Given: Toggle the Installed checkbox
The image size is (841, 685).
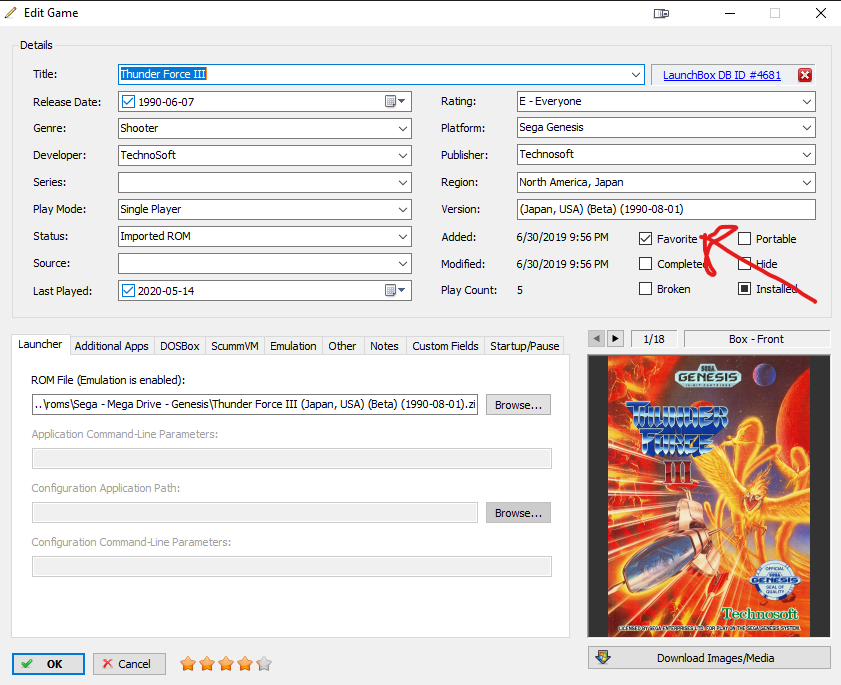Looking at the screenshot, I should 744,289.
